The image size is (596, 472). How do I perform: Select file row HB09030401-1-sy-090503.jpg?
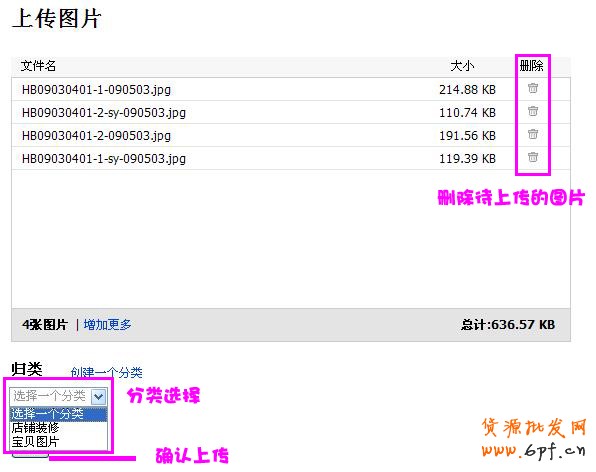[291, 158]
